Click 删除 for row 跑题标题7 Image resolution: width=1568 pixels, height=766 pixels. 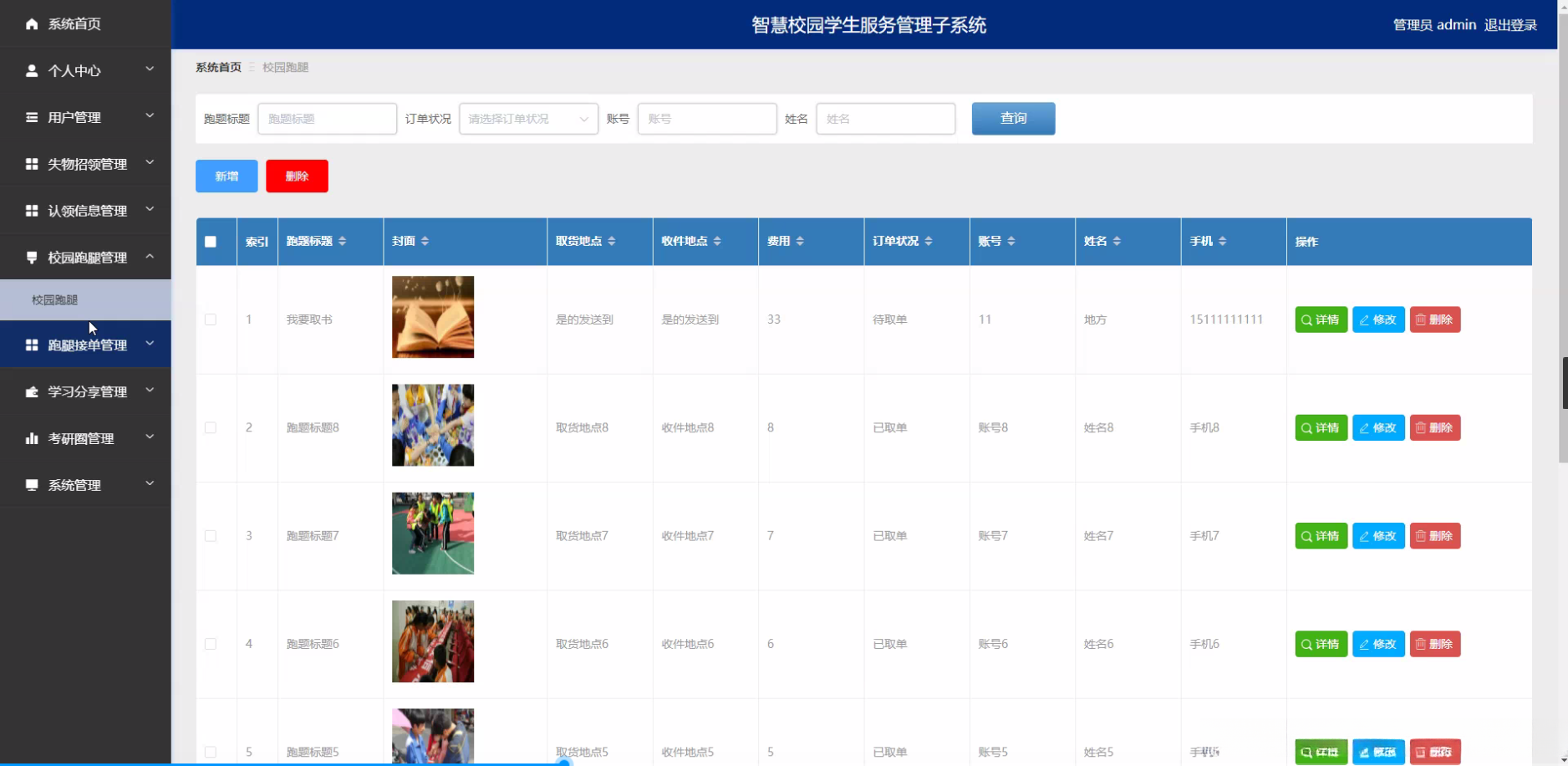pos(1435,536)
